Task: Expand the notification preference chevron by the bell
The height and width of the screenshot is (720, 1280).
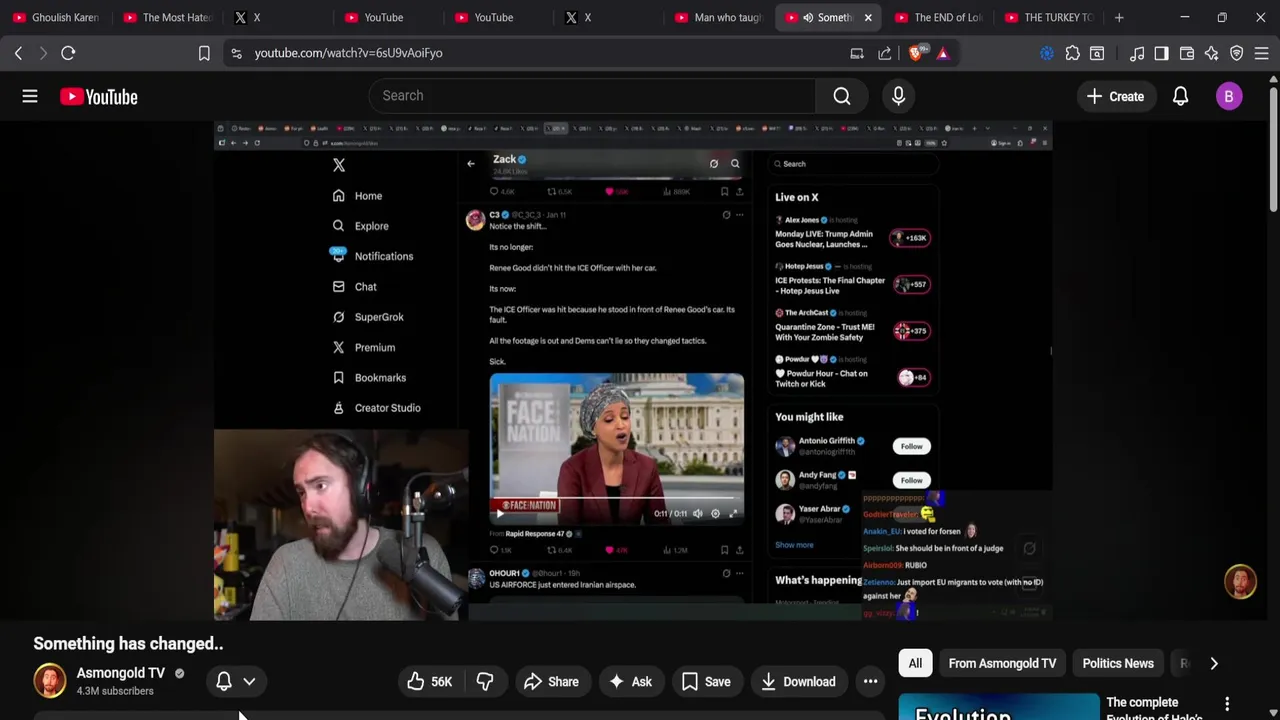Action: [x=249, y=681]
